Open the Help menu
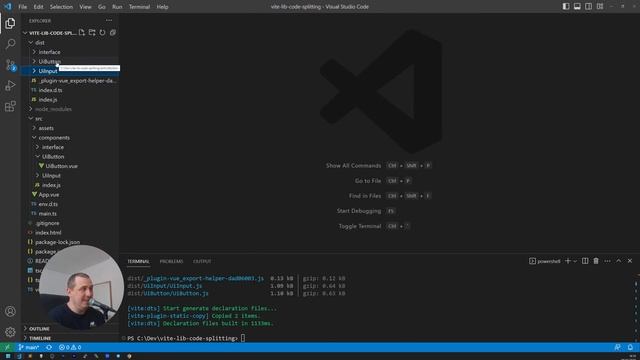 pyautogui.click(x=162, y=7)
